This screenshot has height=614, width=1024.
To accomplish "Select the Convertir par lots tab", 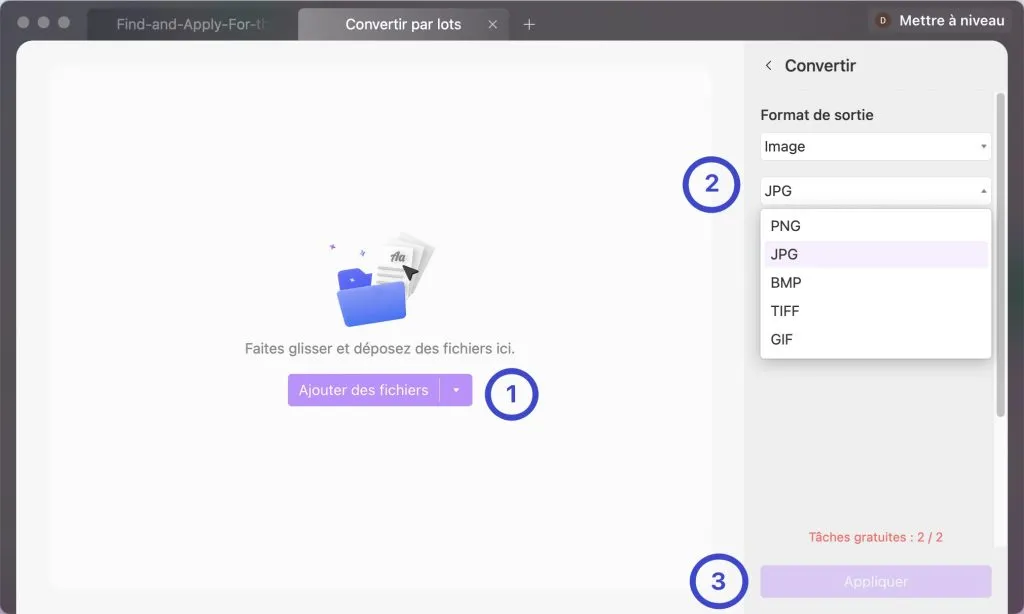I will pyautogui.click(x=400, y=24).
